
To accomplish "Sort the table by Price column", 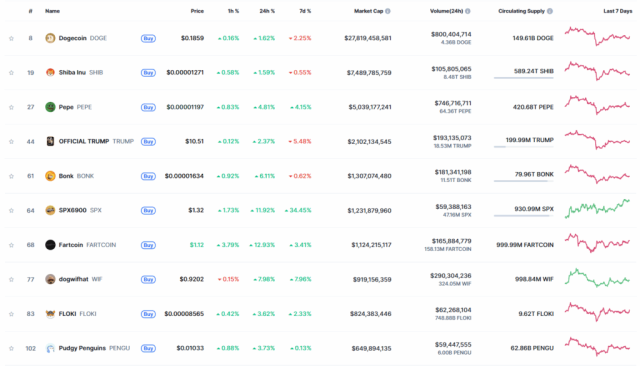I will (x=197, y=11).
